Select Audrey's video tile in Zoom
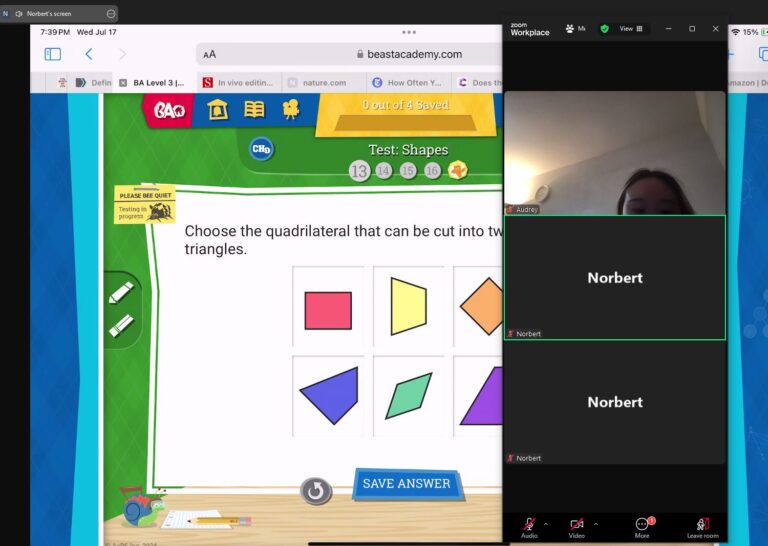 click(615, 153)
